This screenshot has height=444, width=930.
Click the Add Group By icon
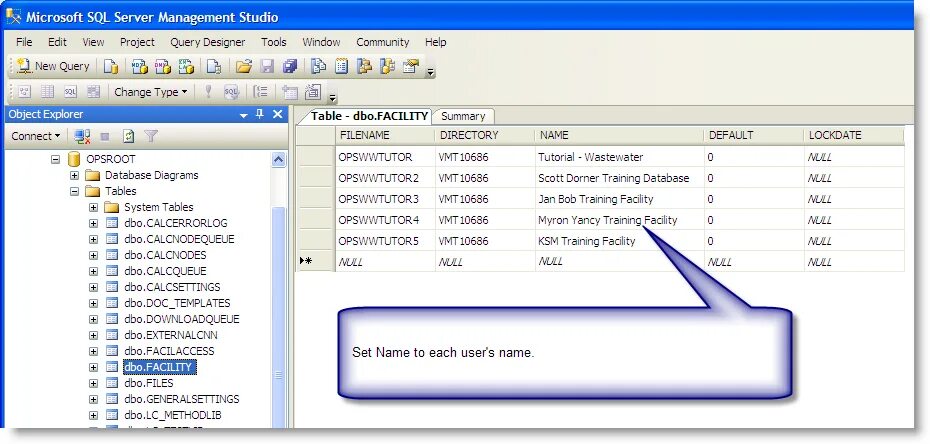[260, 92]
